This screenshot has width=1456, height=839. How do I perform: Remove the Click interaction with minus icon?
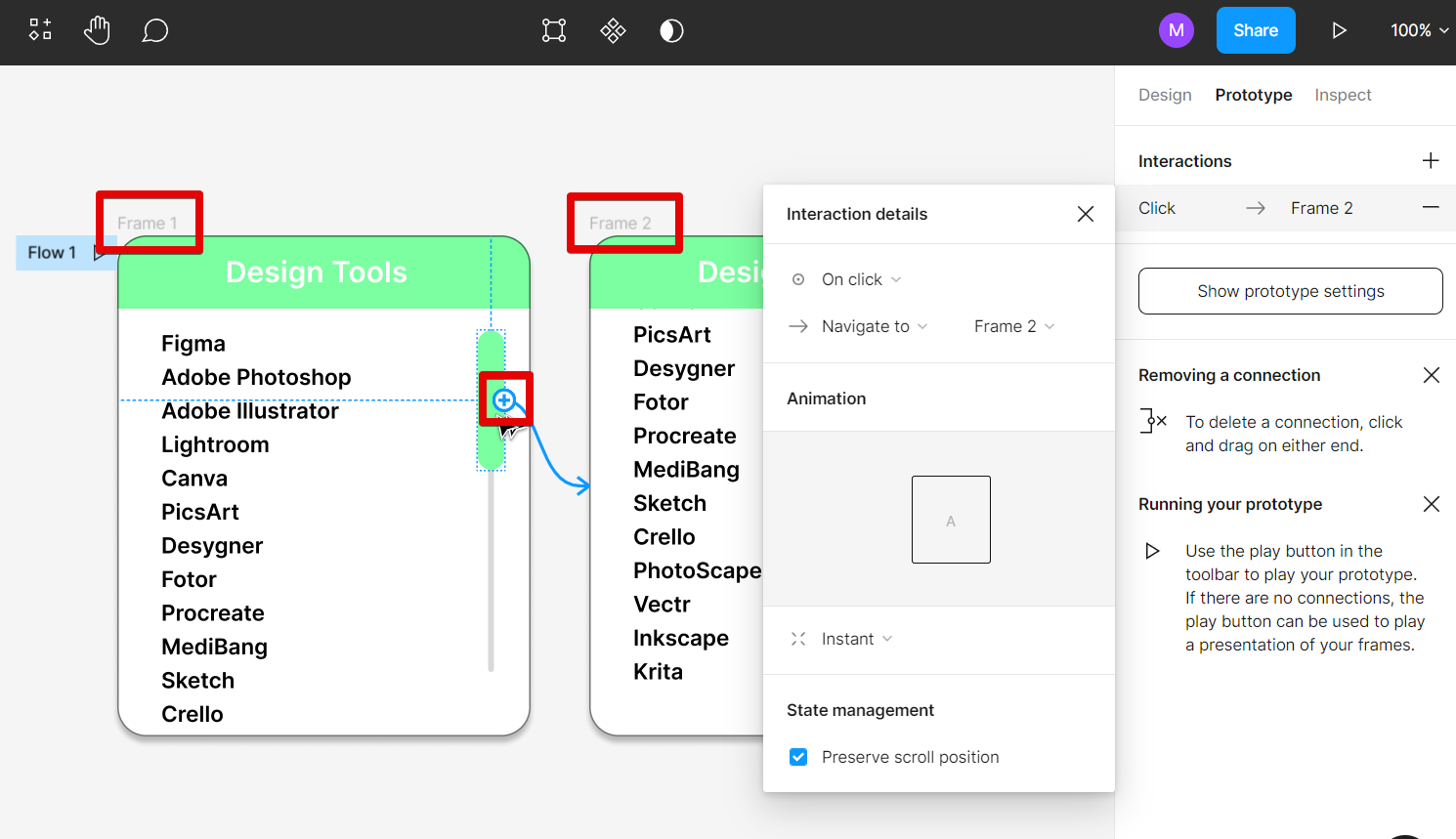coord(1431,208)
